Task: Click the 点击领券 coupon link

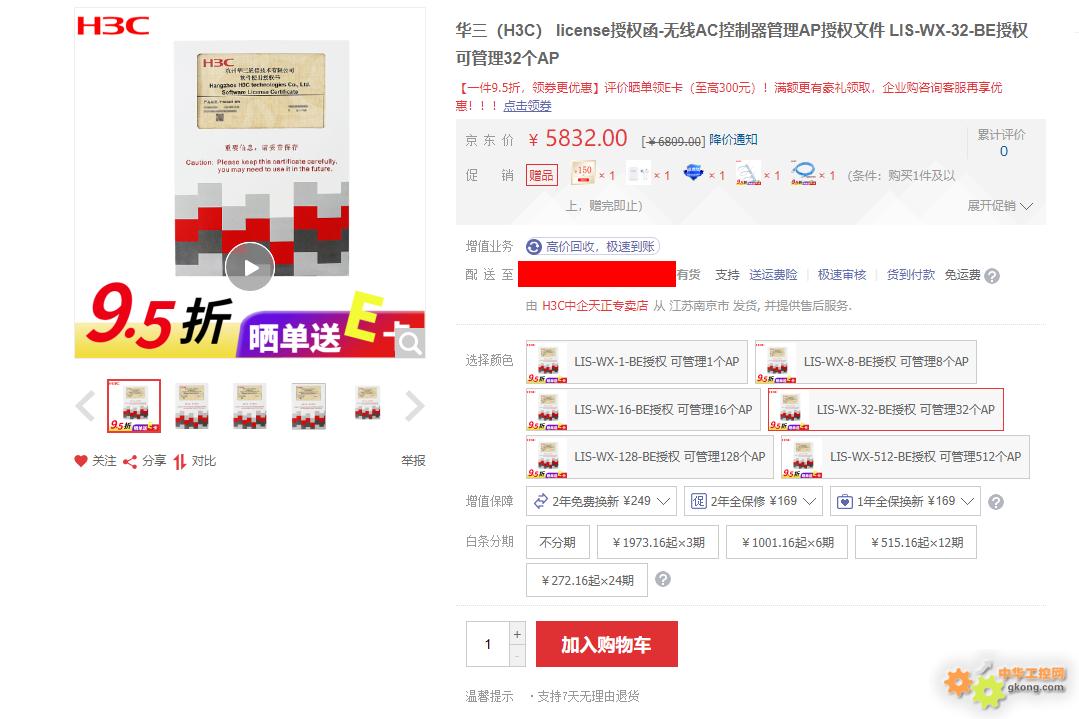Action: [x=527, y=106]
